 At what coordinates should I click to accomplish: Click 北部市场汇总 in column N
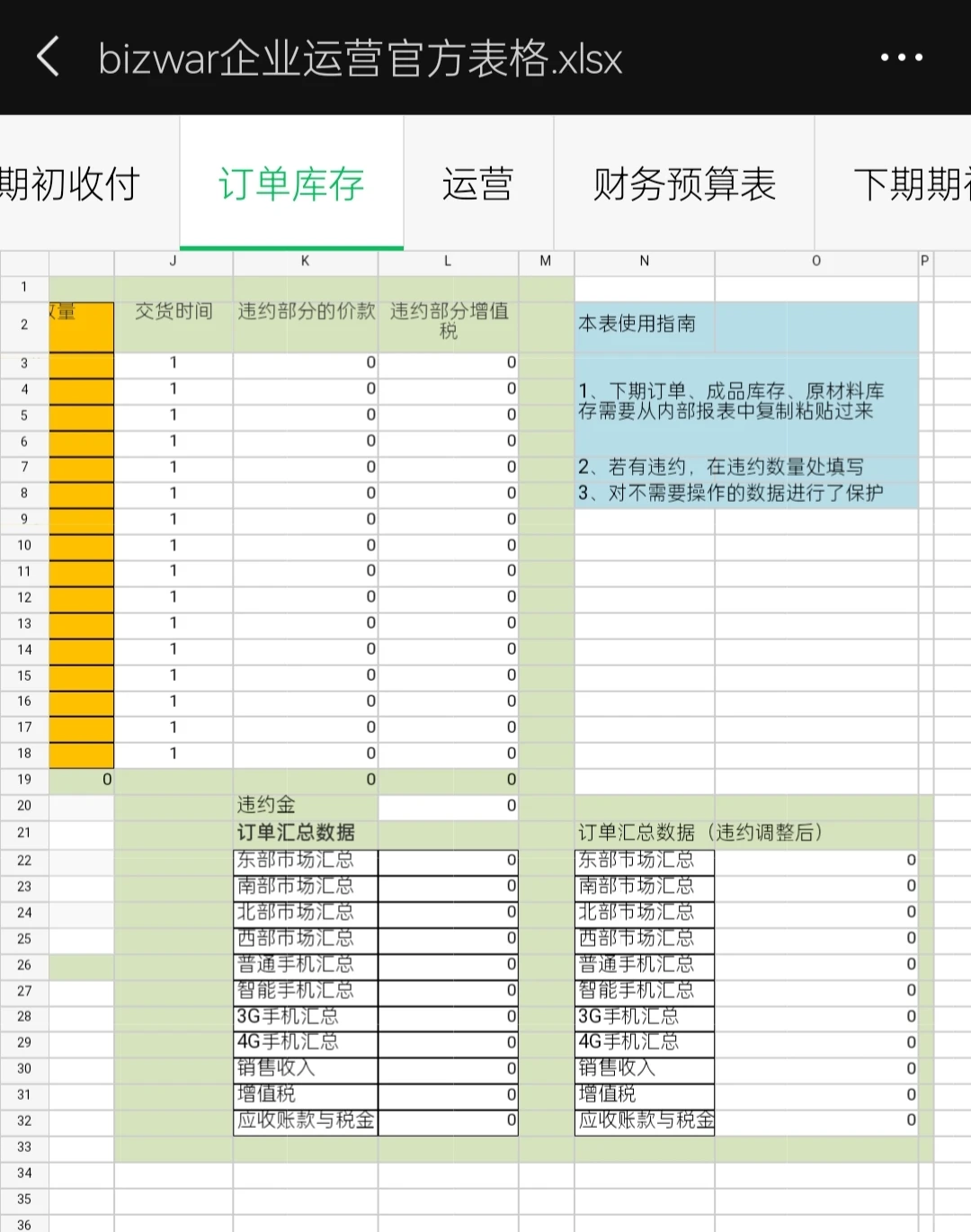coord(645,913)
